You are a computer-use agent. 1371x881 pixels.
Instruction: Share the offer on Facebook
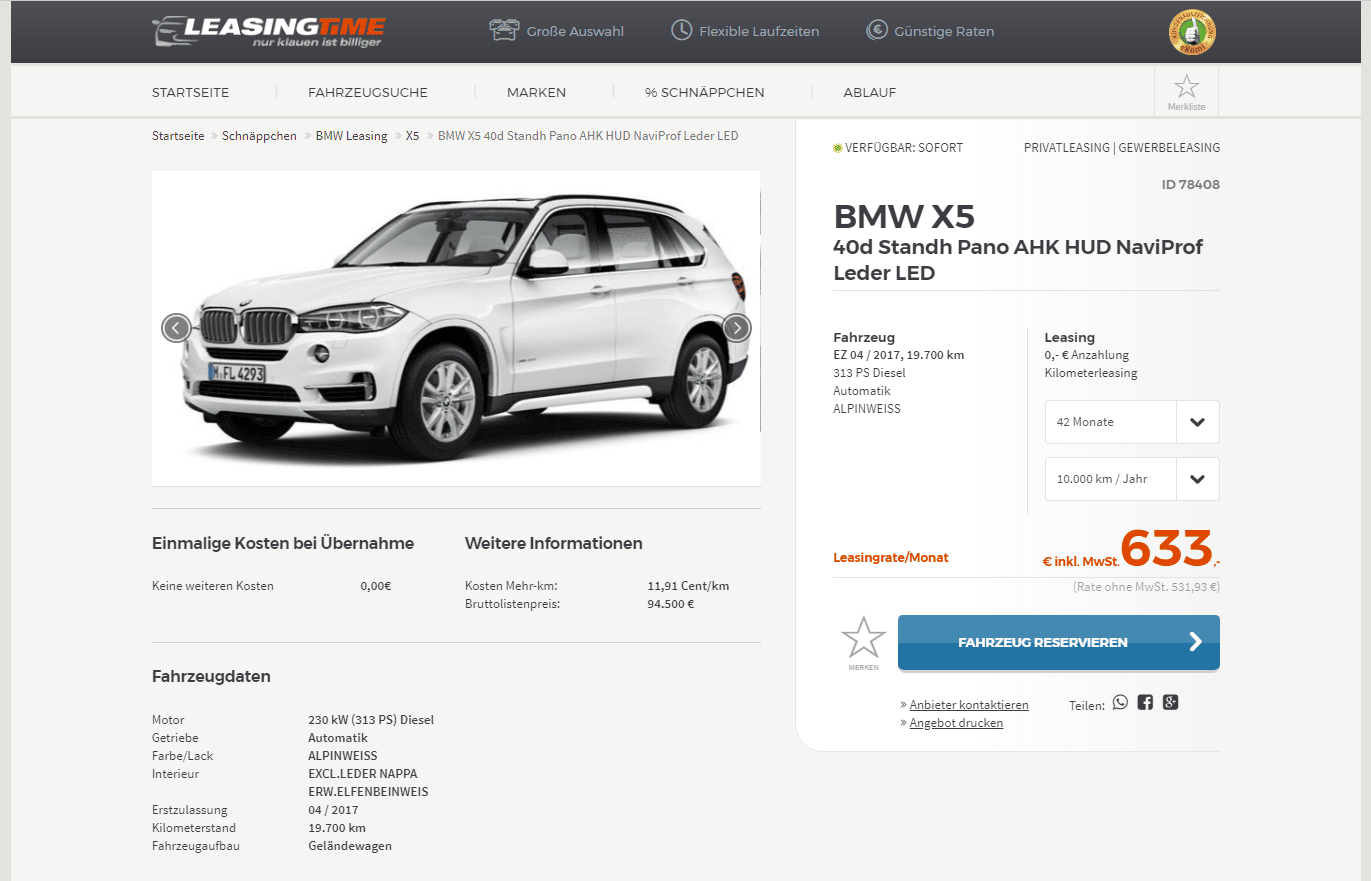(x=1145, y=702)
